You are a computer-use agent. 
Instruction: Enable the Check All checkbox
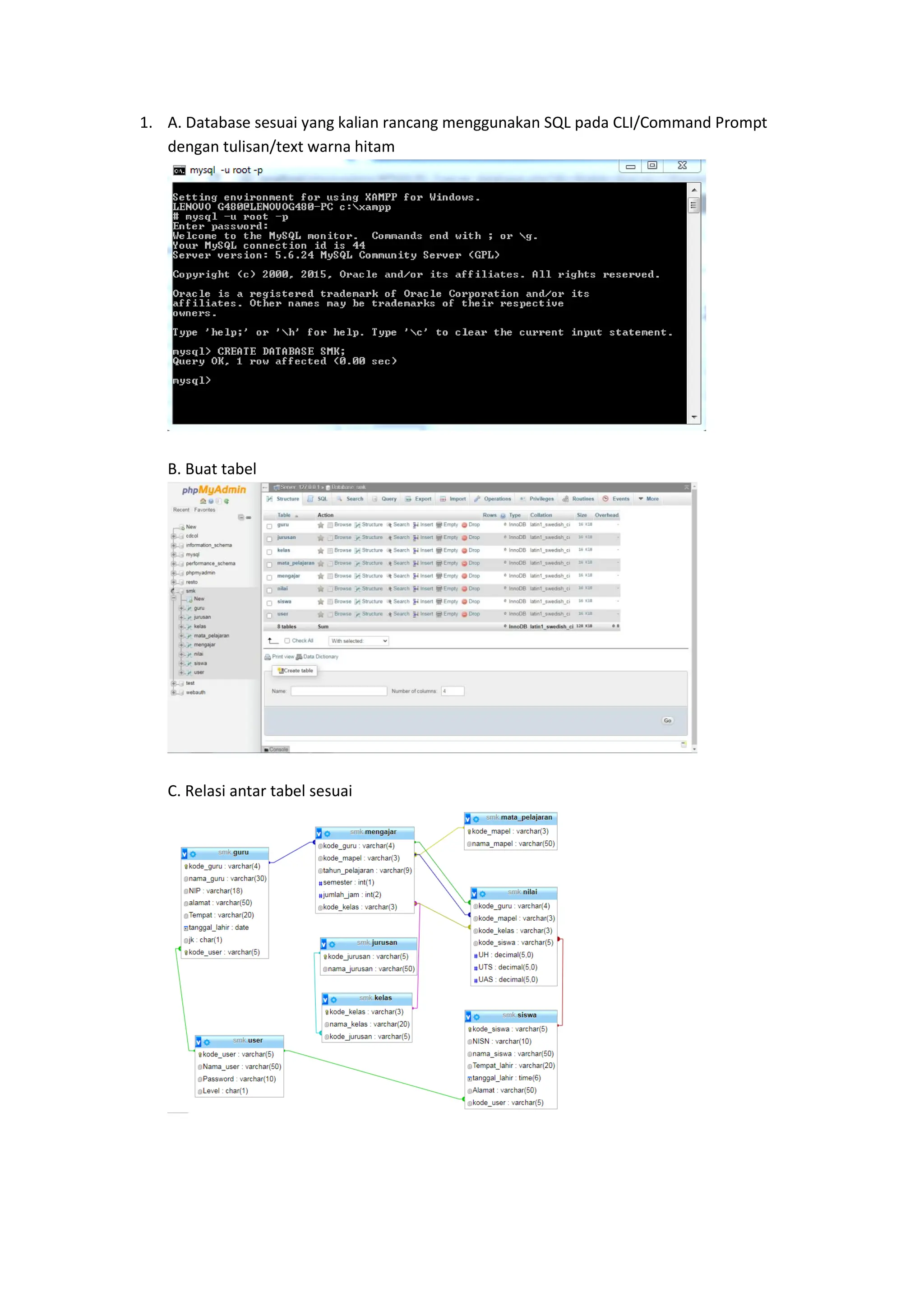(287, 641)
